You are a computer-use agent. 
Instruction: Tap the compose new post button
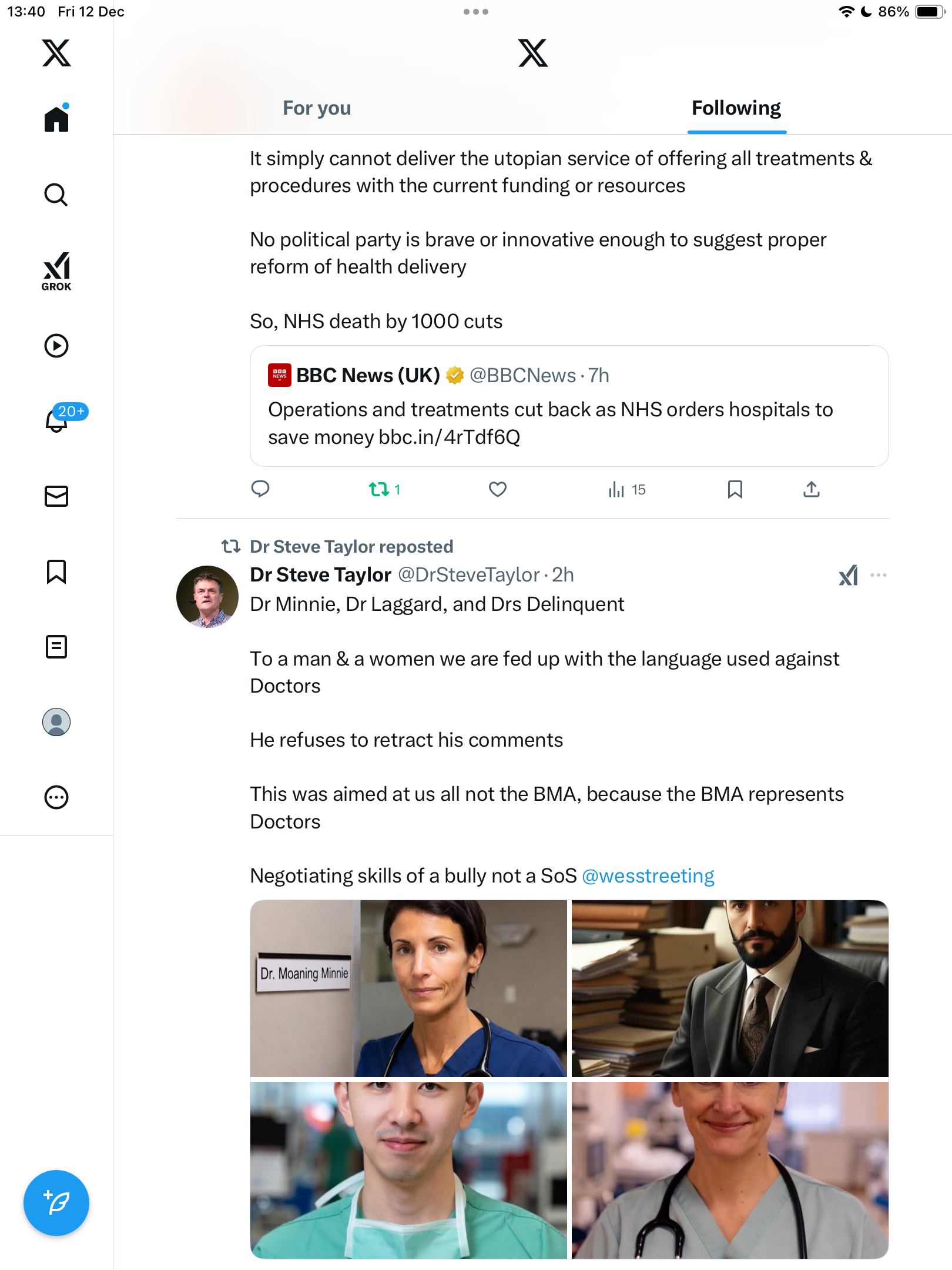pos(56,1203)
